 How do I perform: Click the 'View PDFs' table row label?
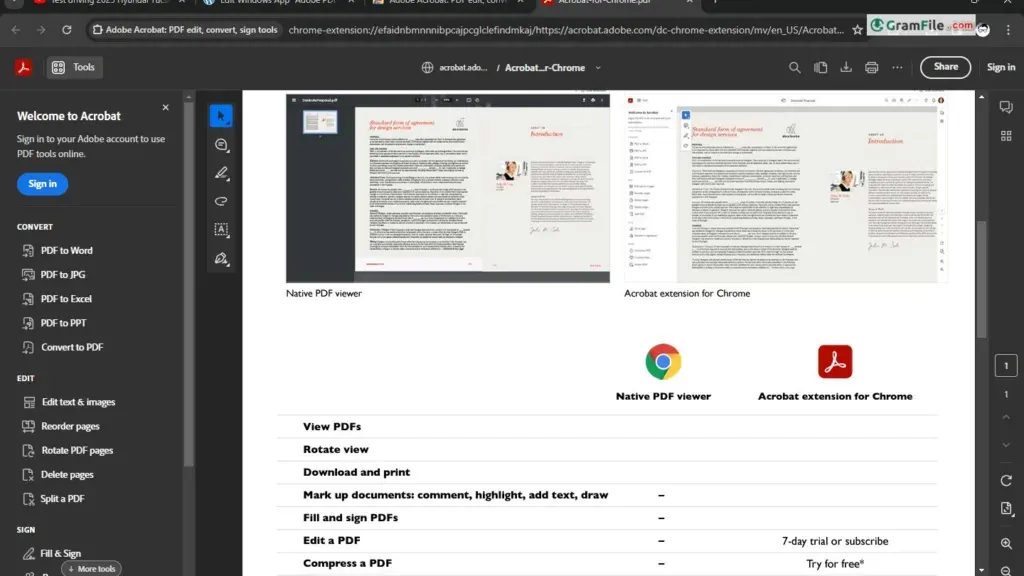332,427
